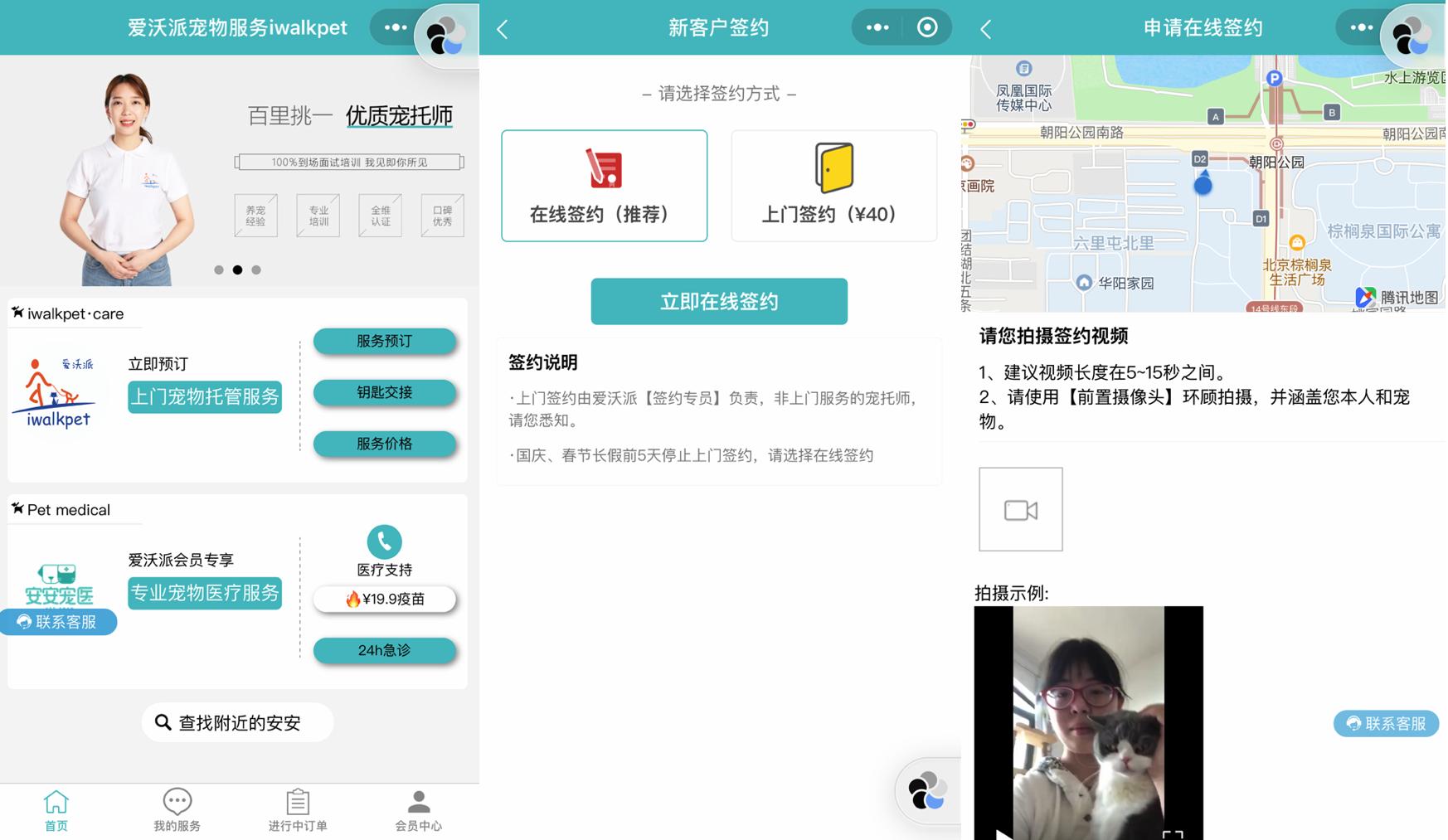The width and height of the screenshot is (1448, 840).
Task: Open the 首页 tab
Action: click(56, 810)
